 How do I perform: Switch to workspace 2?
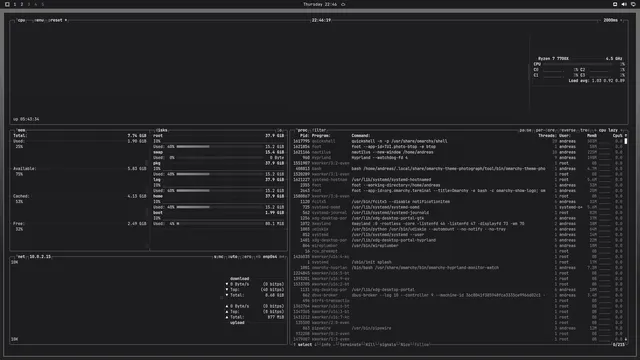pos(22,4)
